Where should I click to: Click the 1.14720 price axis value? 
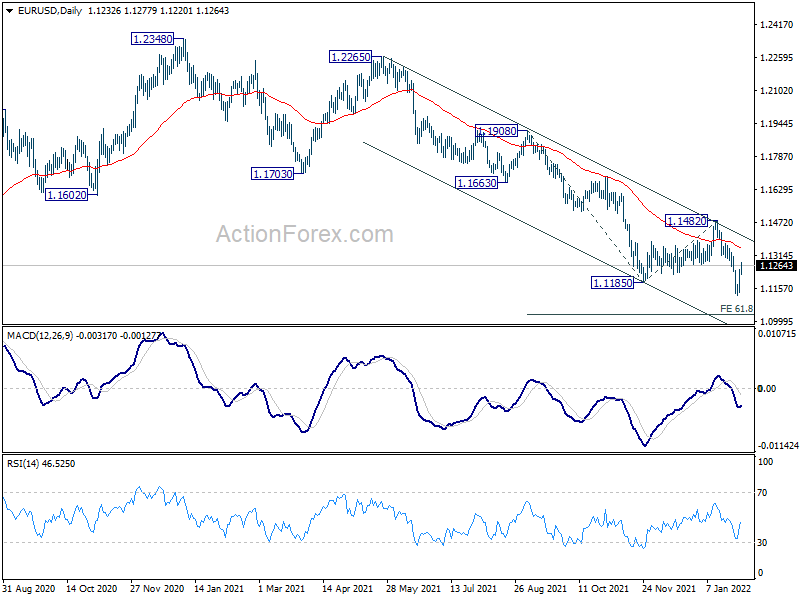click(777, 222)
